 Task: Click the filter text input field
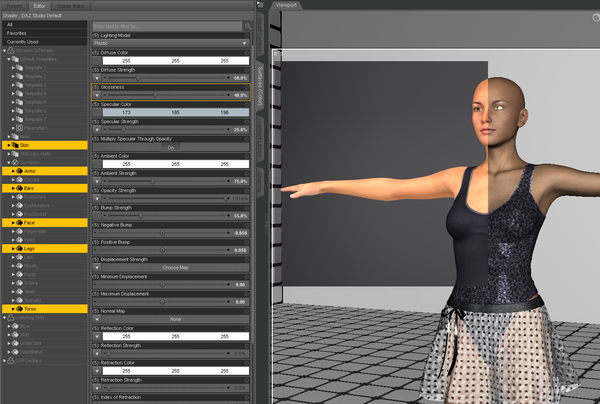coord(168,26)
